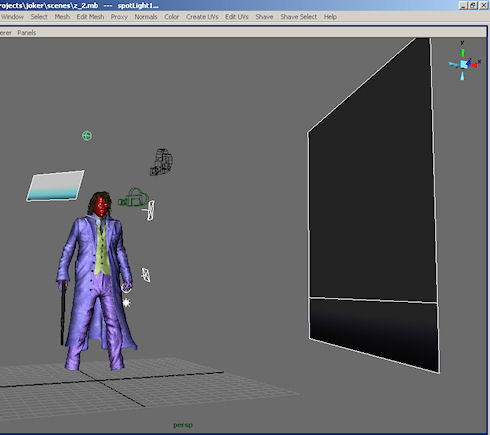Image resolution: width=490 pixels, height=435 pixels.
Task: Select the Joker character's red face mesh
Action: click(101, 206)
